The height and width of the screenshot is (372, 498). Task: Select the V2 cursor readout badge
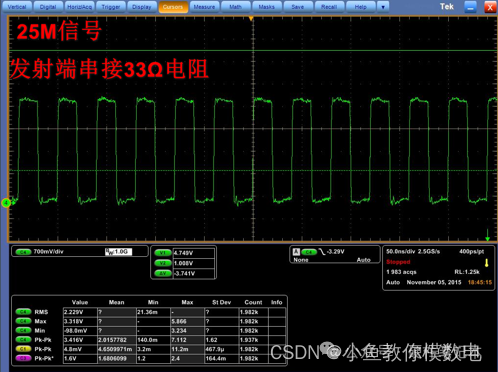click(163, 263)
